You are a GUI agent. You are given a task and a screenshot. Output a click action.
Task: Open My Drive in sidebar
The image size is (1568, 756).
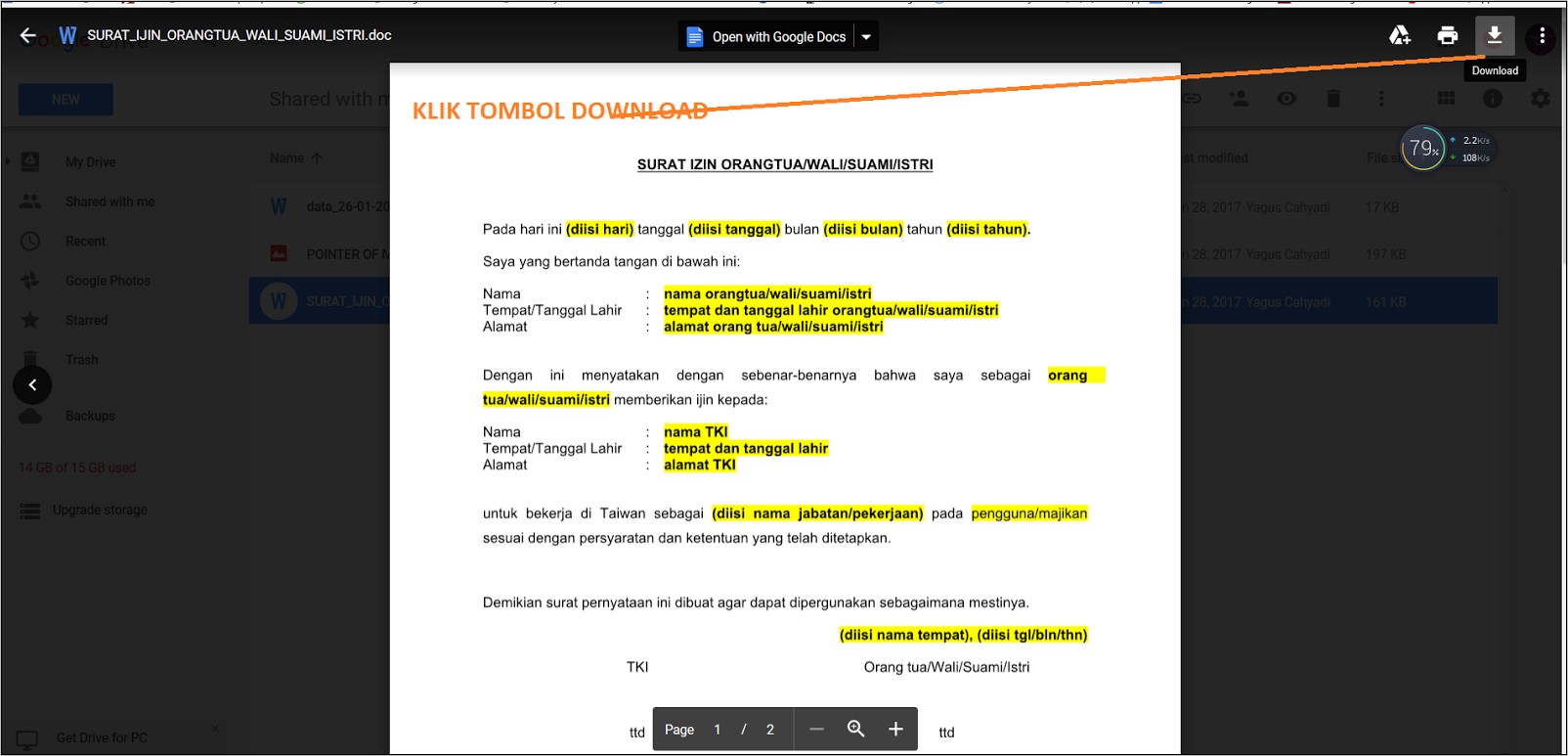click(90, 162)
